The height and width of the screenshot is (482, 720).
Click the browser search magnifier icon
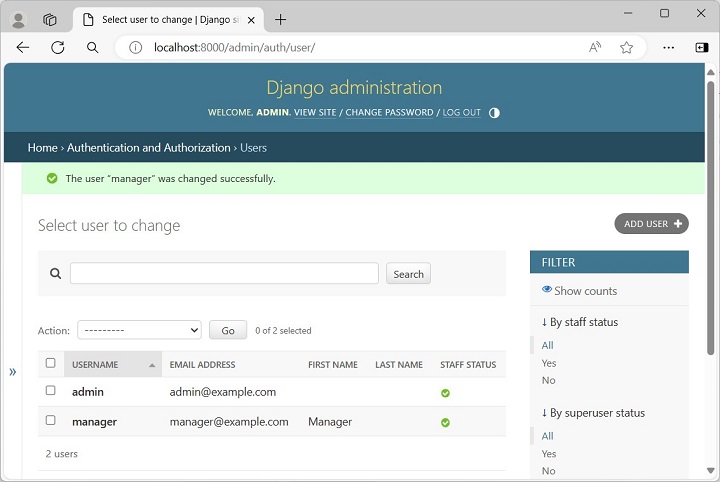coord(92,47)
